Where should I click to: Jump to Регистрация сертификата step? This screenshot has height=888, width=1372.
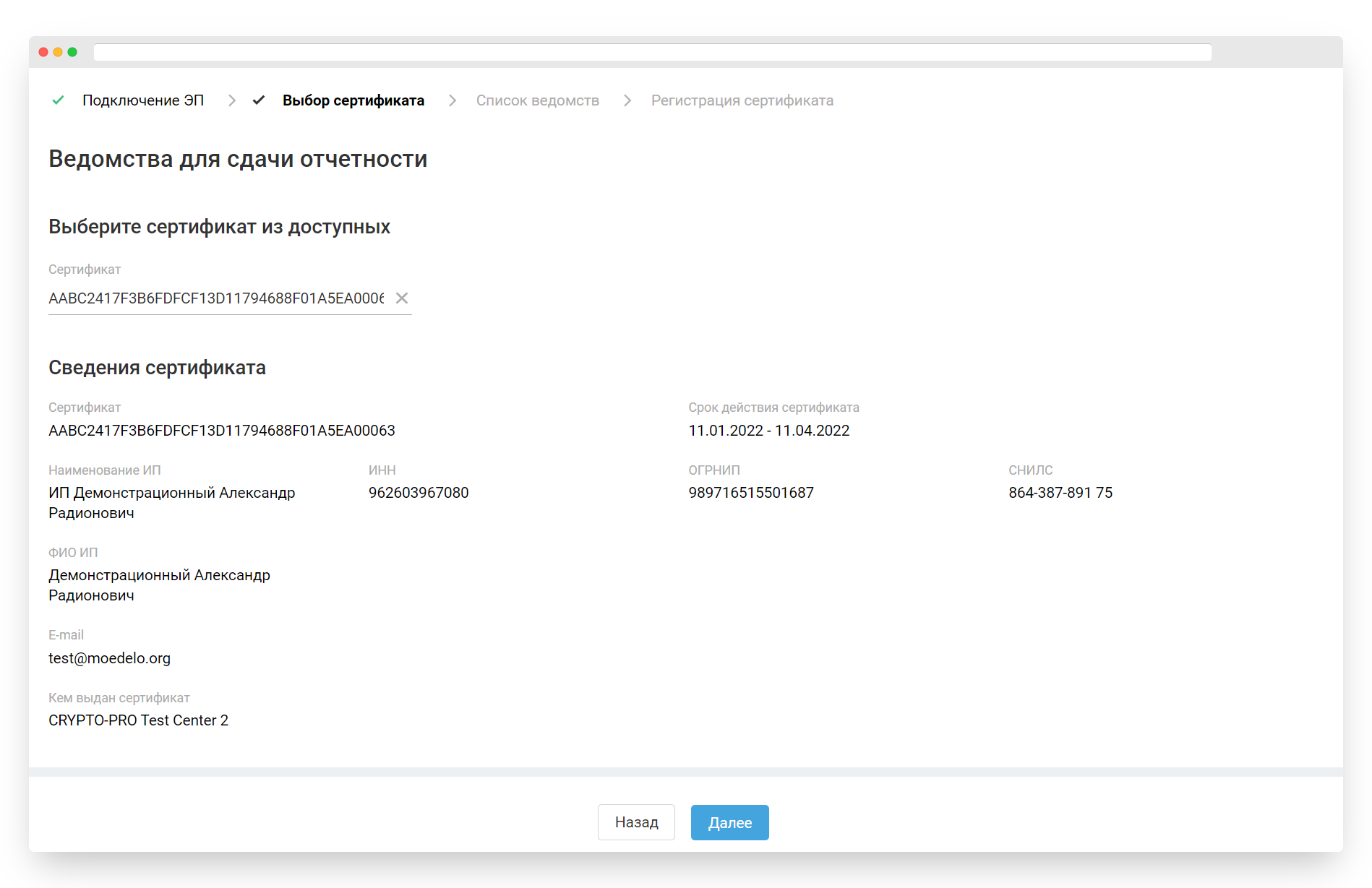pyautogui.click(x=742, y=100)
